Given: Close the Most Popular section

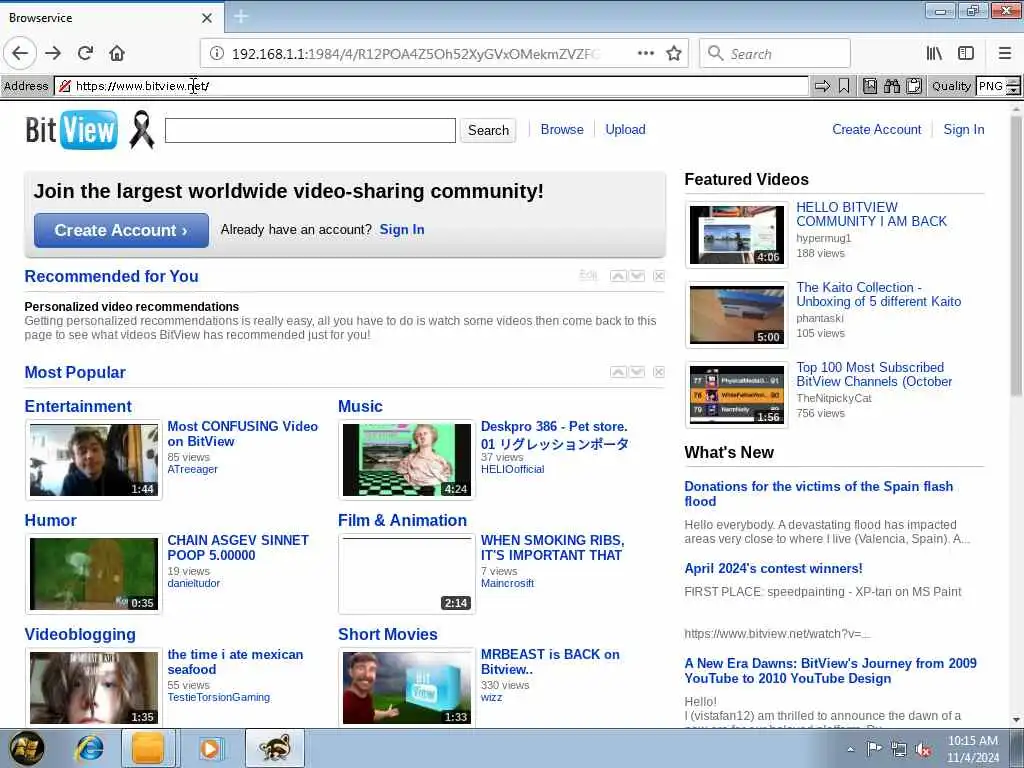Looking at the screenshot, I should click(x=659, y=372).
